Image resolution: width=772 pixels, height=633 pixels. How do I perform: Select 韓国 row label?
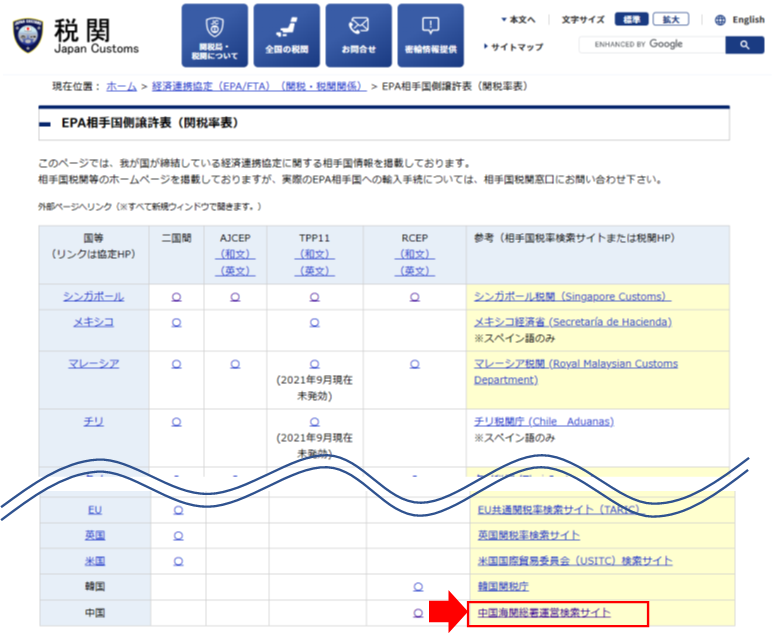tap(95, 587)
